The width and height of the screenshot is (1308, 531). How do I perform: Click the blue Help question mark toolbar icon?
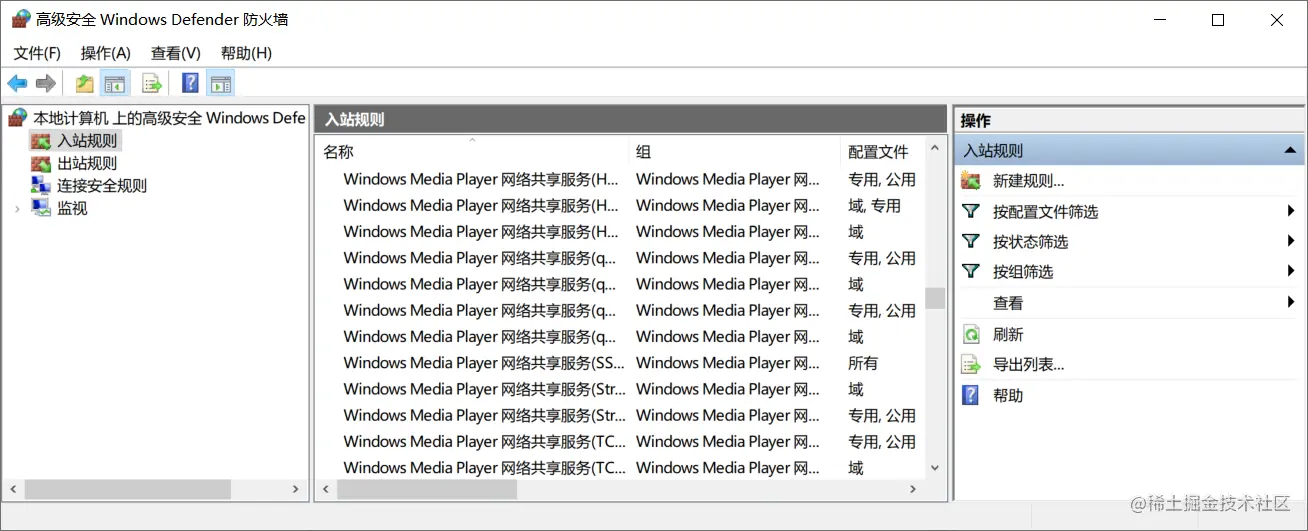point(190,83)
